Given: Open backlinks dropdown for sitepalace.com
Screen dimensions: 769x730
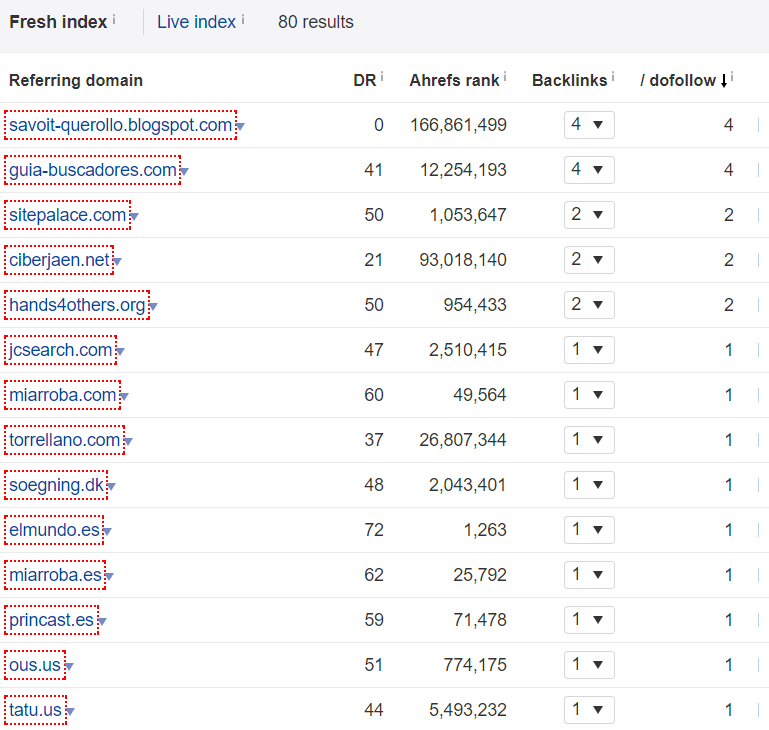Looking at the screenshot, I should click(589, 215).
